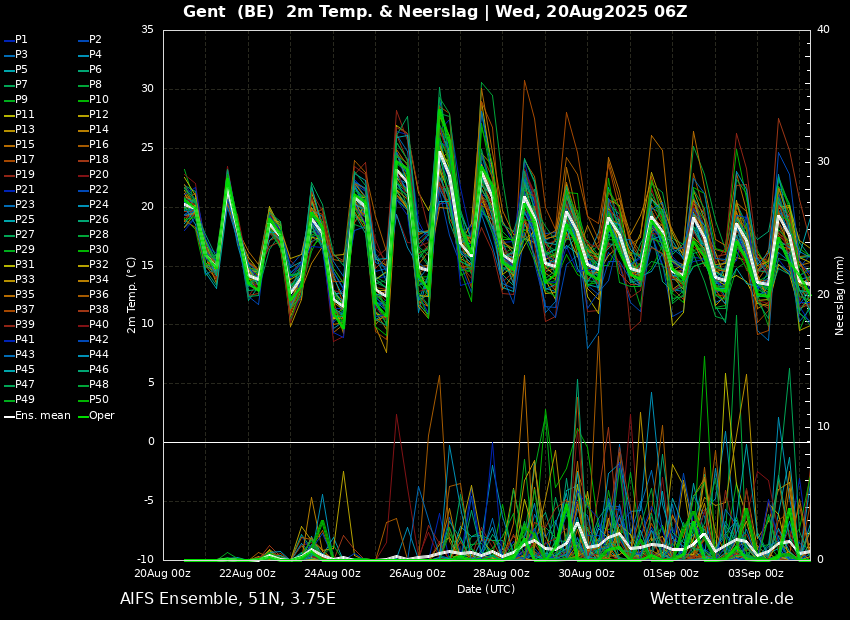Select the P50 legend entry
This screenshot has height=620, width=850.
[99, 400]
